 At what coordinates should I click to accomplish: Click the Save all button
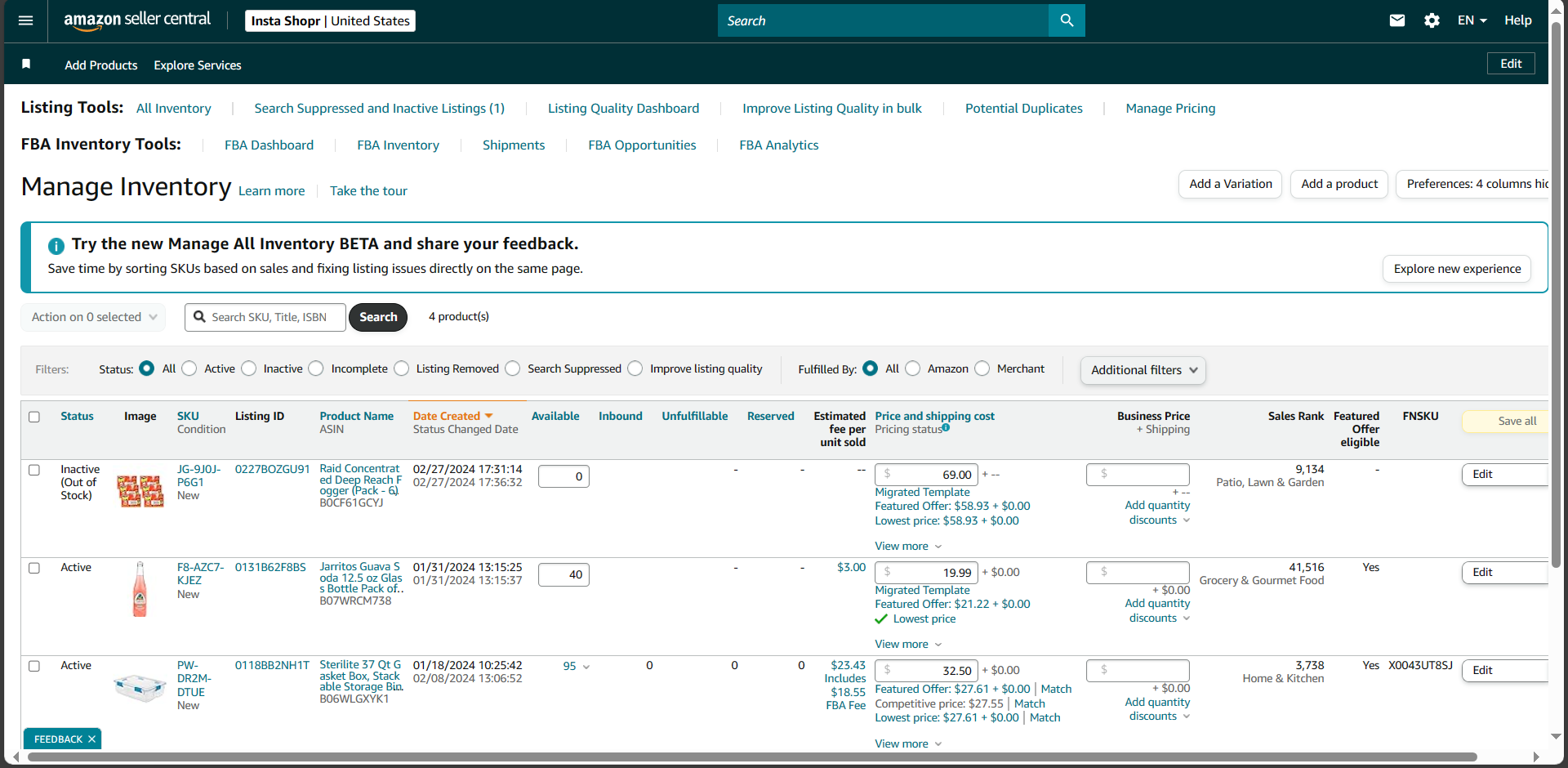(x=1505, y=421)
